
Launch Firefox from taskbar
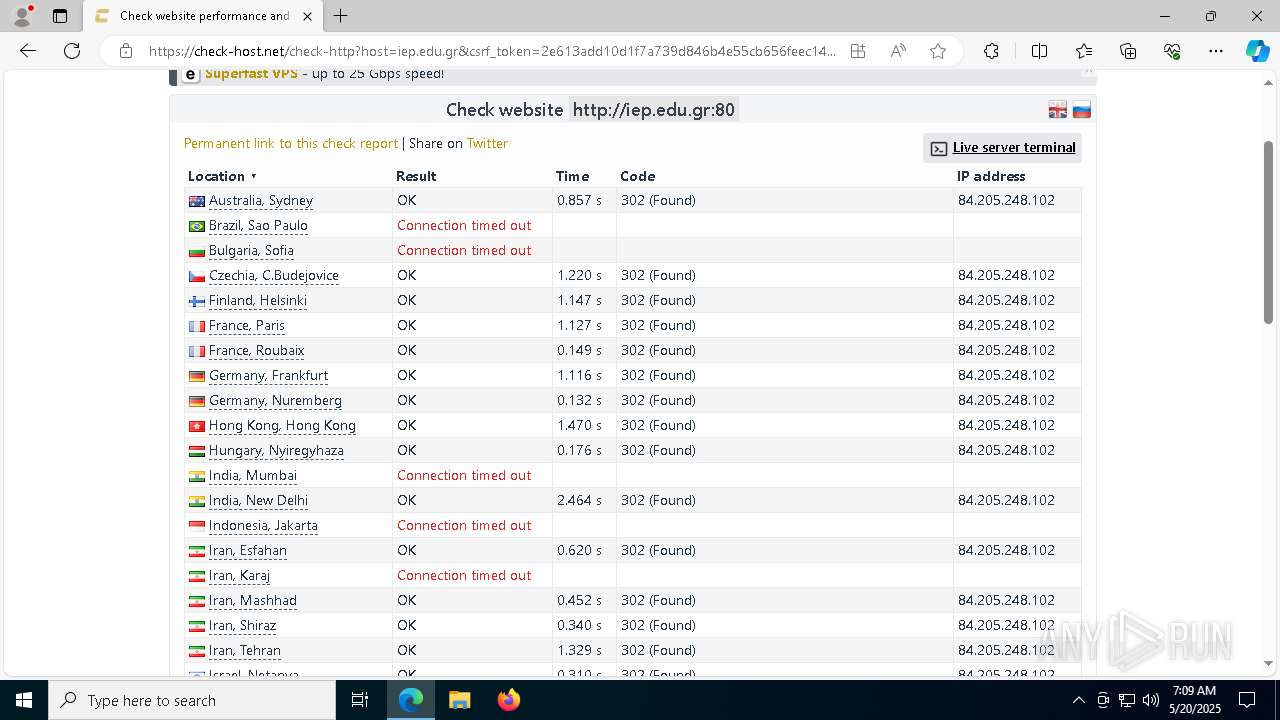tap(508, 700)
